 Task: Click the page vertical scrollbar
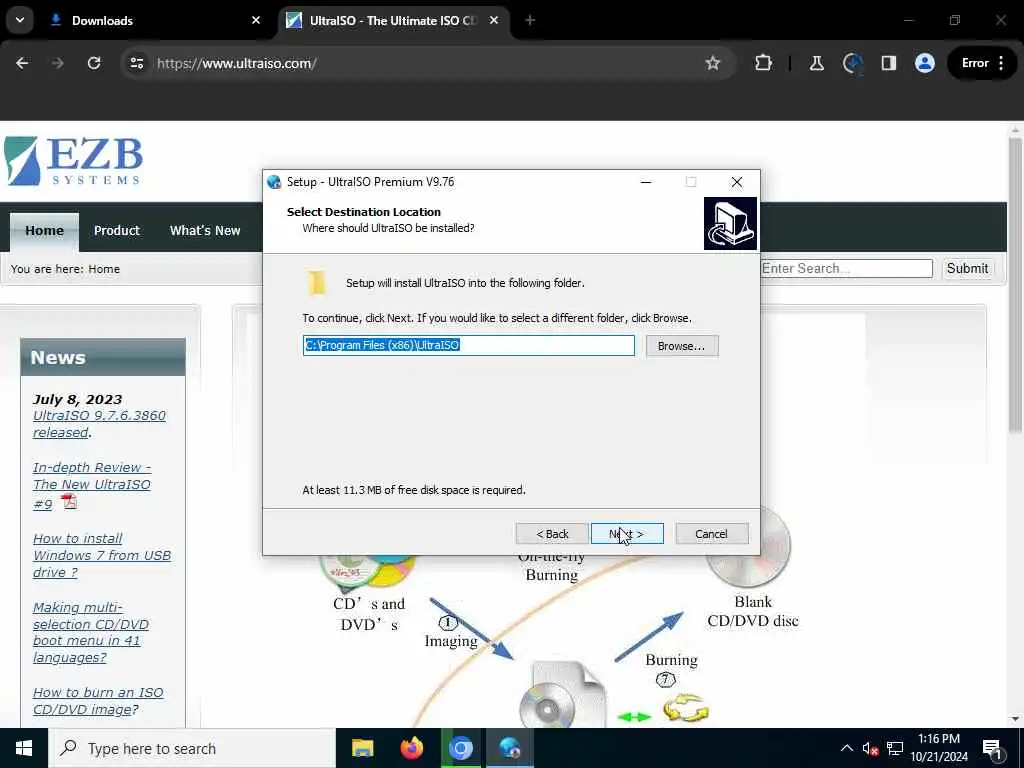(1015, 285)
